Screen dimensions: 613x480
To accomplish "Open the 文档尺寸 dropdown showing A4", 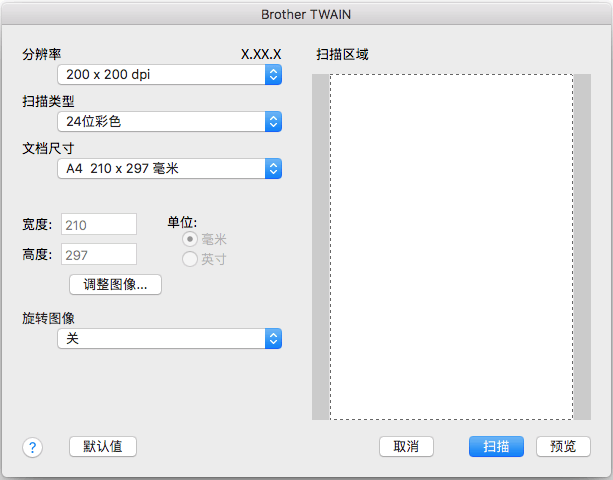I will [169, 169].
